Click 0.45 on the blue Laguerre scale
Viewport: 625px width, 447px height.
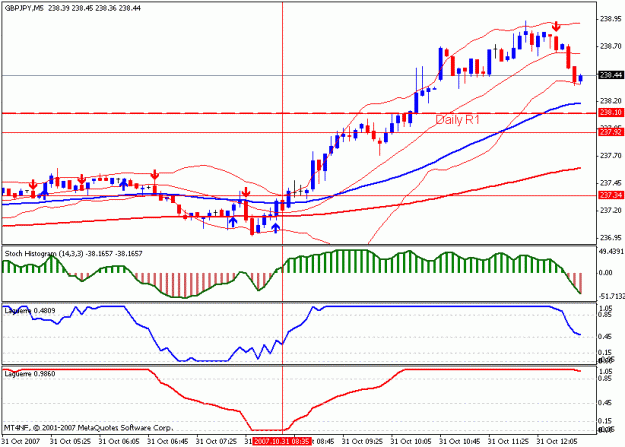(x=605, y=337)
